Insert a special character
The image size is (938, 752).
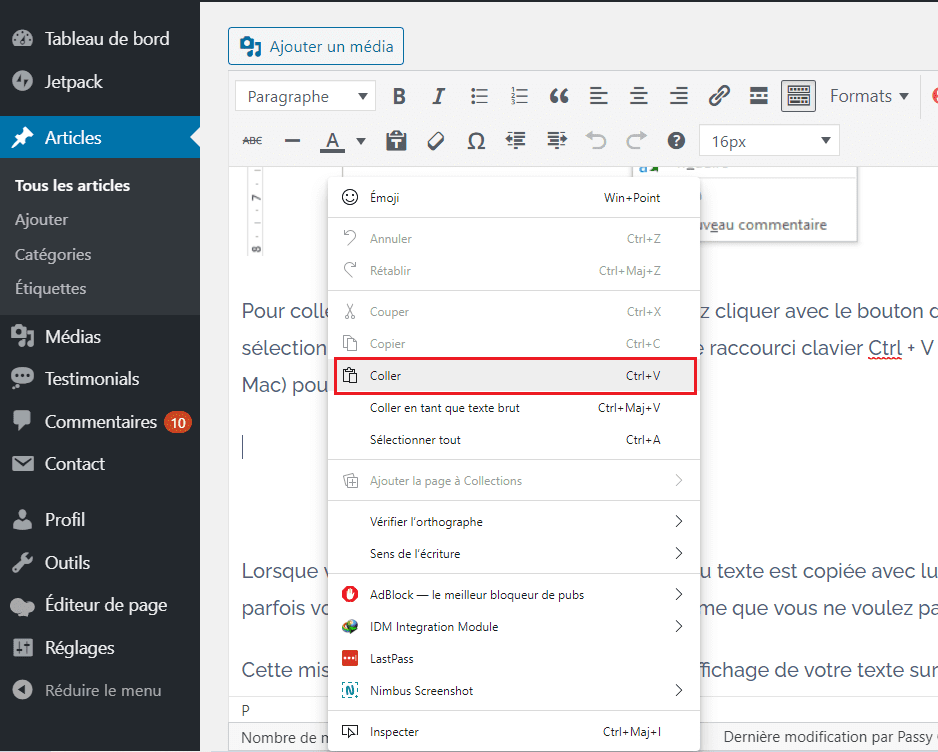pos(476,141)
